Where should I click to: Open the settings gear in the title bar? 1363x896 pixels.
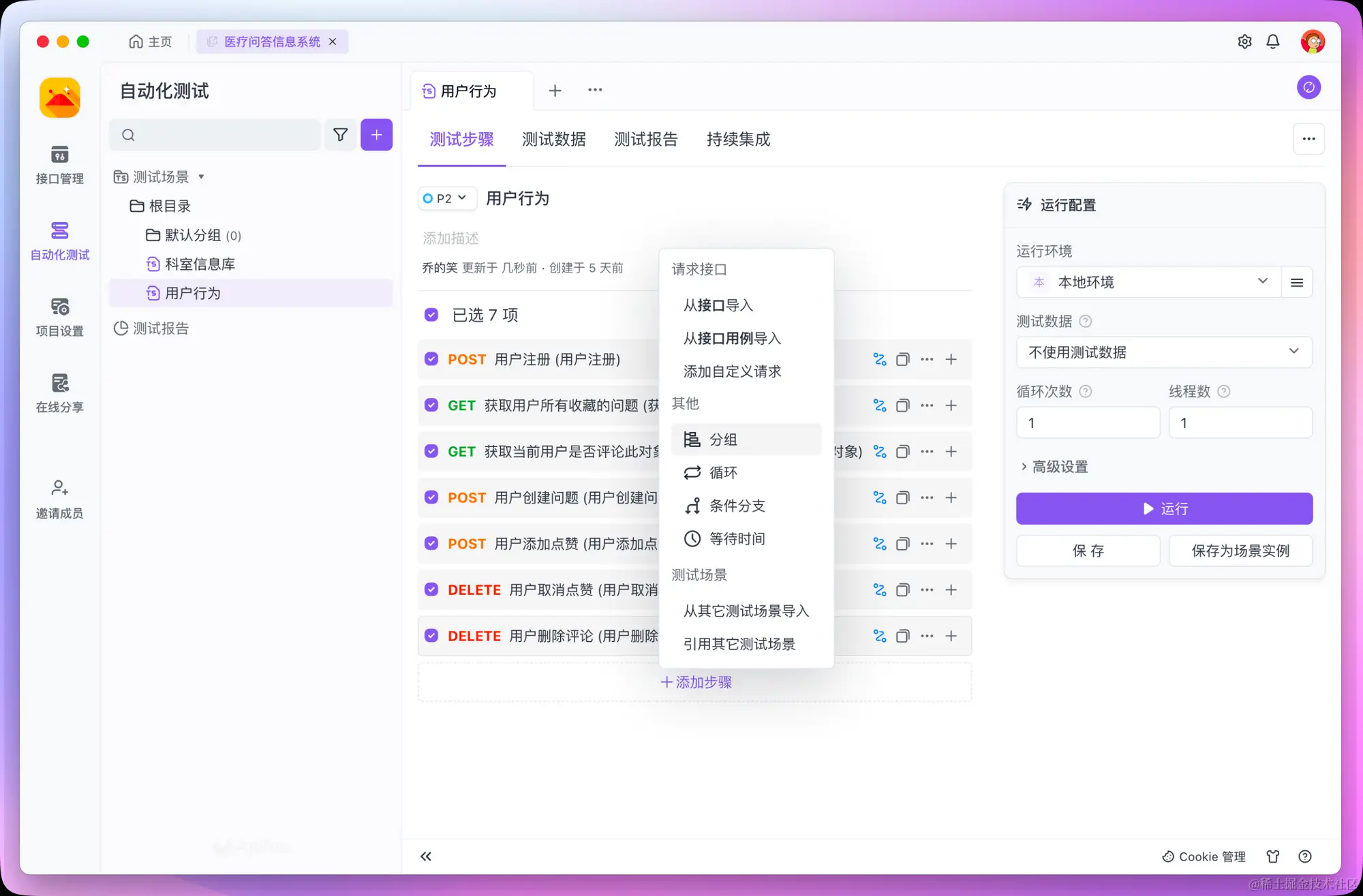(x=1244, y=42)
